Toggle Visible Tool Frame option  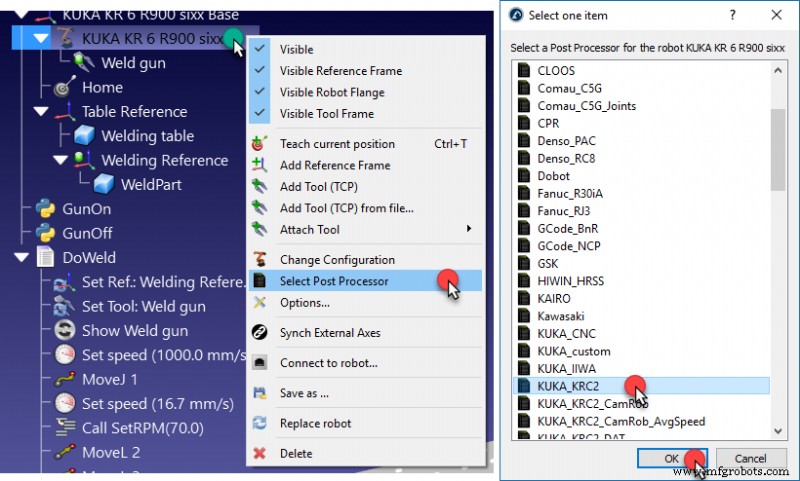[260, 114]
